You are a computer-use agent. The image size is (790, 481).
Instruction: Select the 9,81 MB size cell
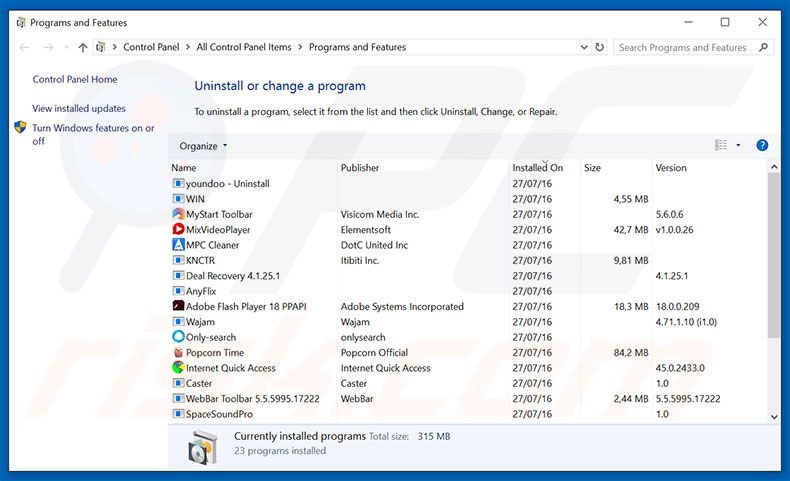631,260
